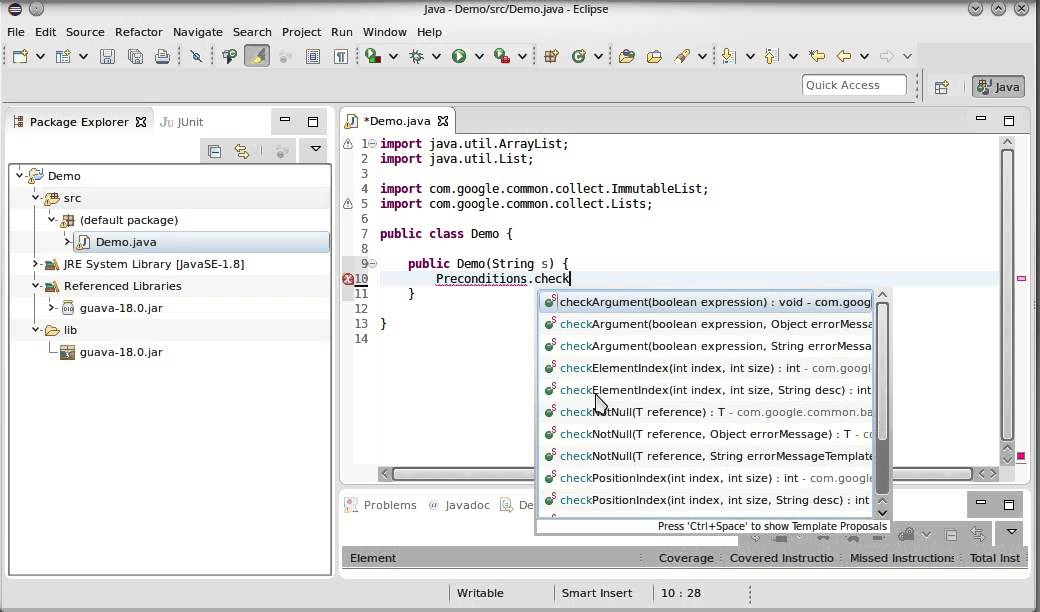Open Package Explorer view menu triangle
This screenshot has height=612, width=1040.
coord(316,149)
